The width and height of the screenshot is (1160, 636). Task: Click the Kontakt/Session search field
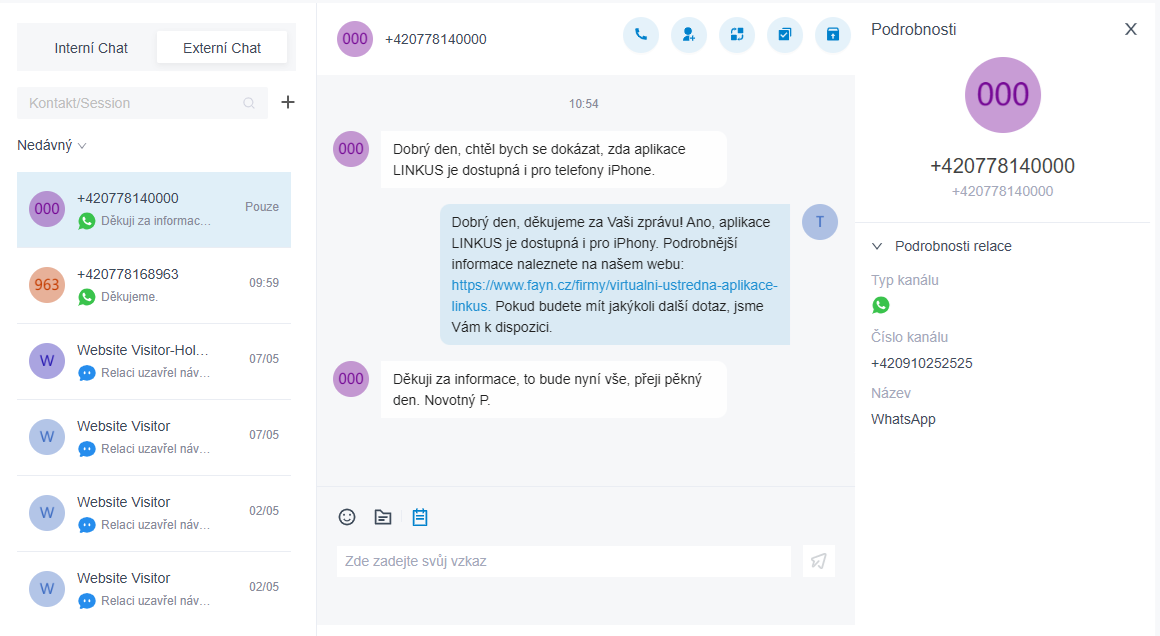point(130,103)
